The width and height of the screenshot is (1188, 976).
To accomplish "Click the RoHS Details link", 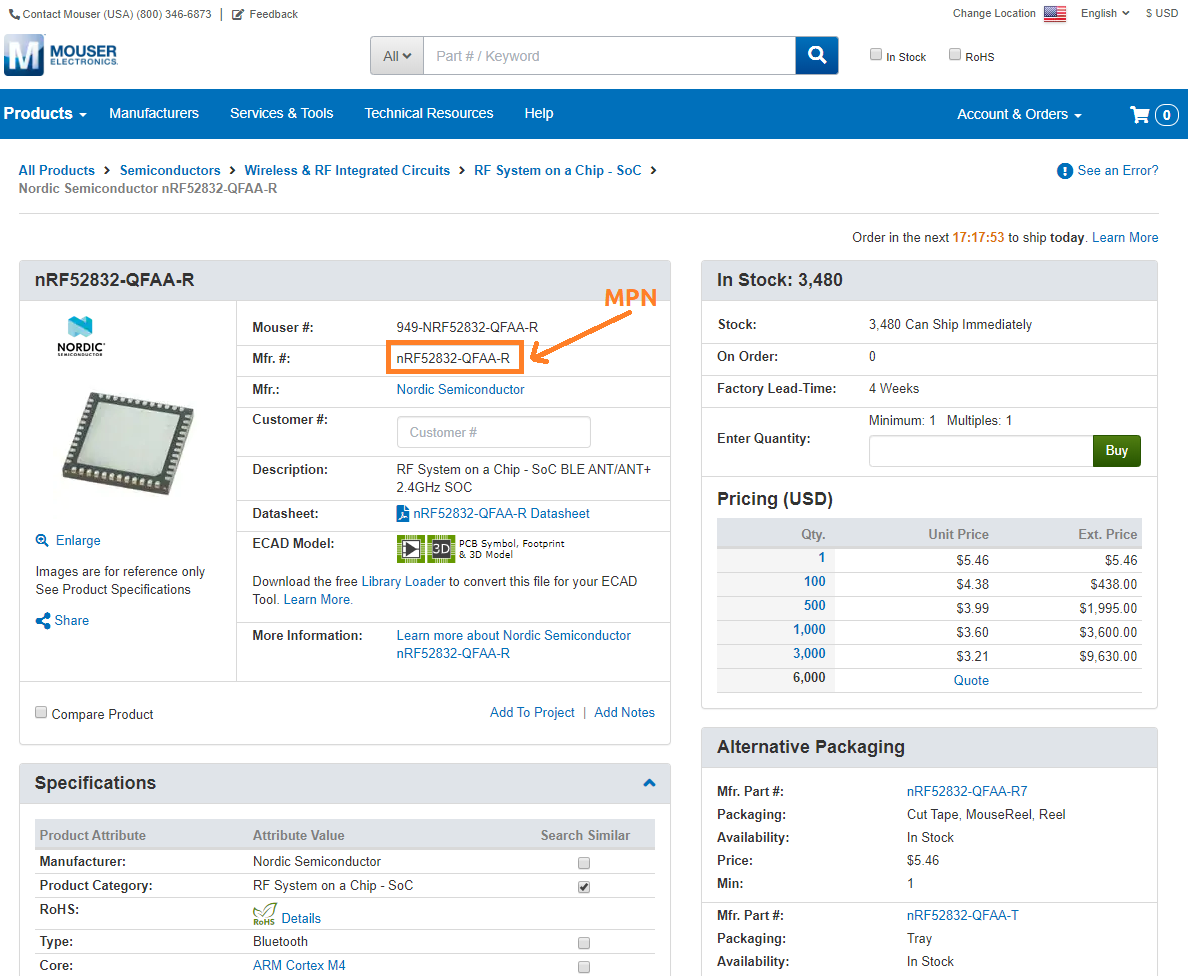I will (301, 919).
